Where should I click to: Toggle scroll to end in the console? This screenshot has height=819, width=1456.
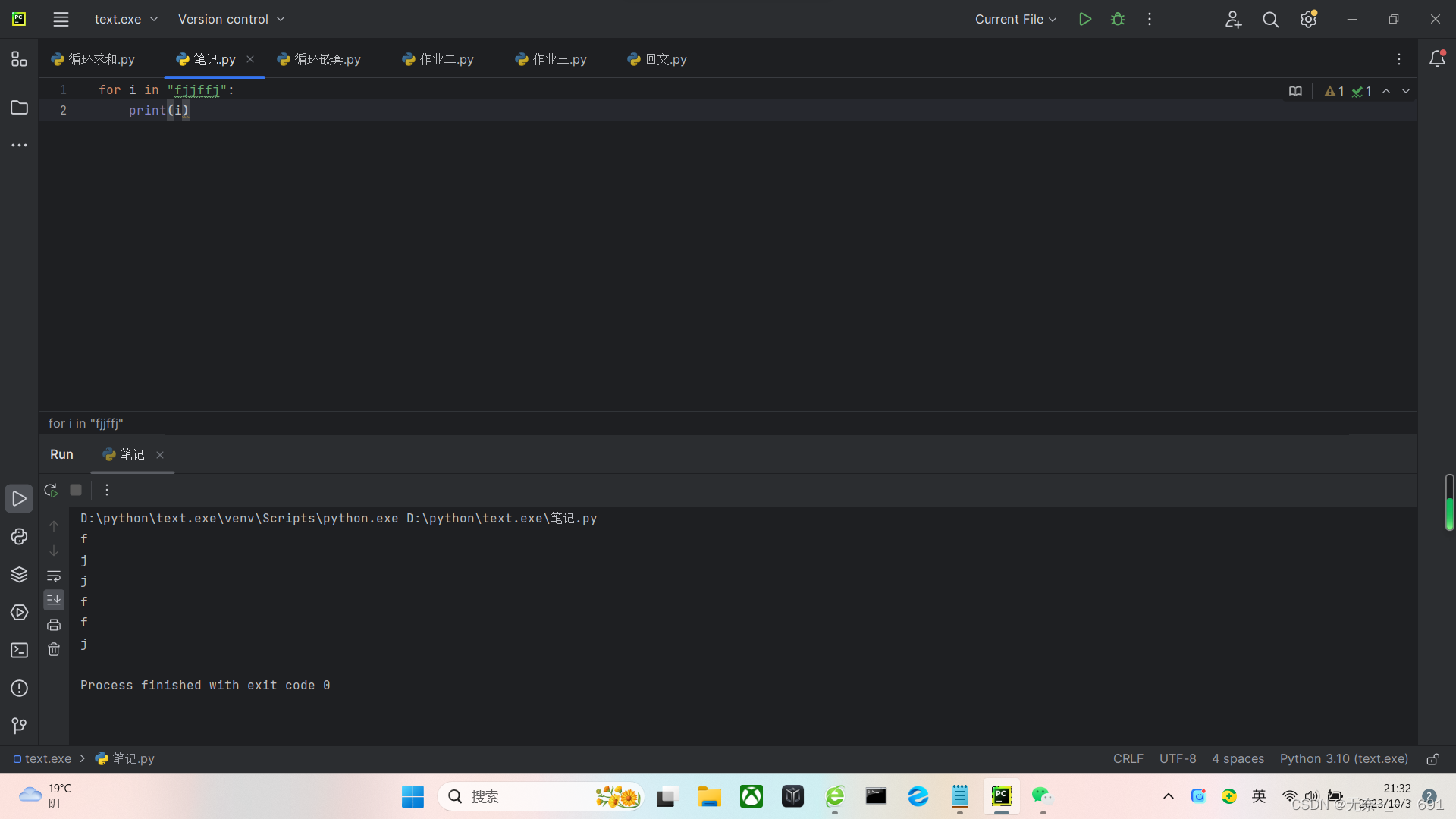tap(54, 601)
